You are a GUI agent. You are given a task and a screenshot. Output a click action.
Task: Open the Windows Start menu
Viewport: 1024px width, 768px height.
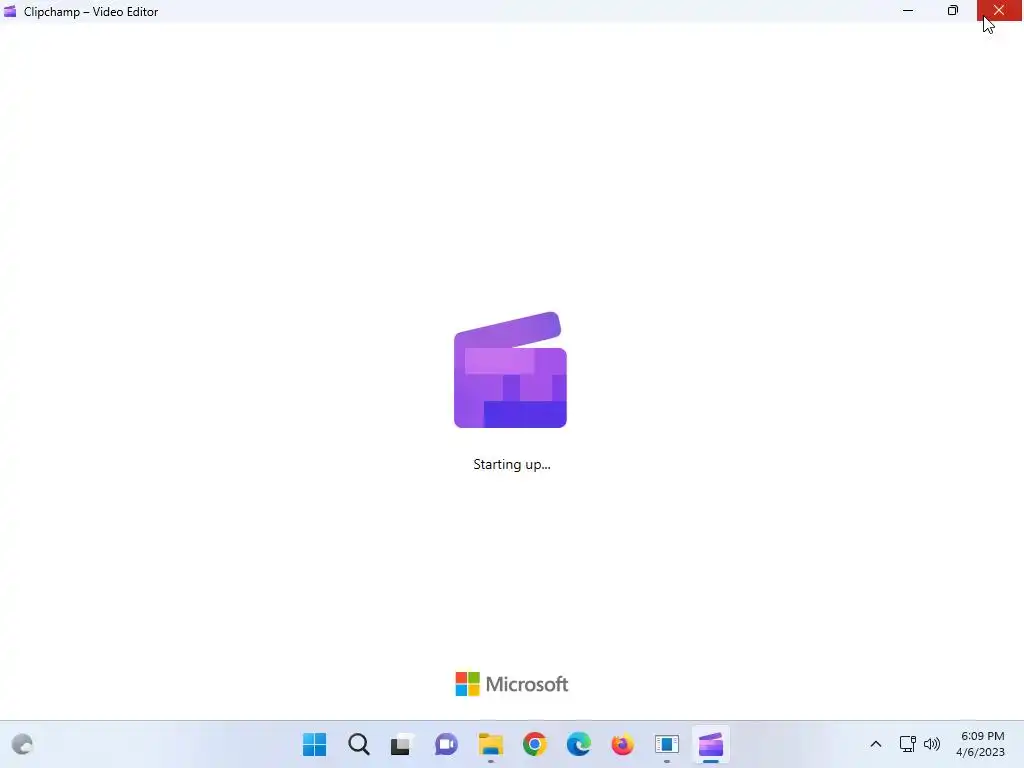(315, 744)
